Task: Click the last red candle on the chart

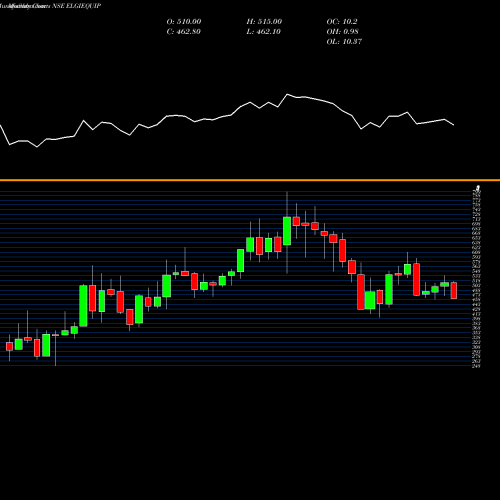Action: coord(454,290)
